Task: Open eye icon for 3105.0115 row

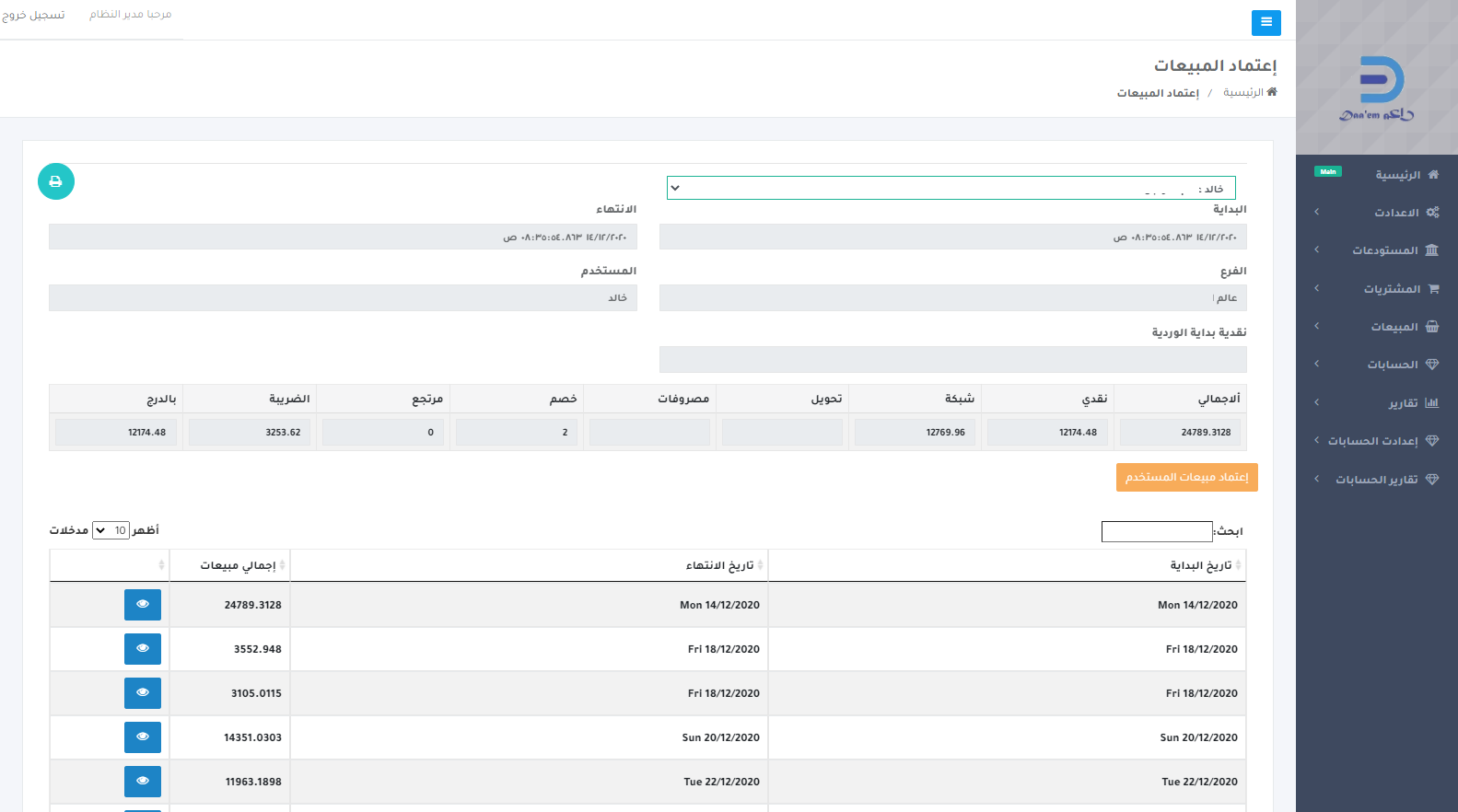Action: (143, 693)
